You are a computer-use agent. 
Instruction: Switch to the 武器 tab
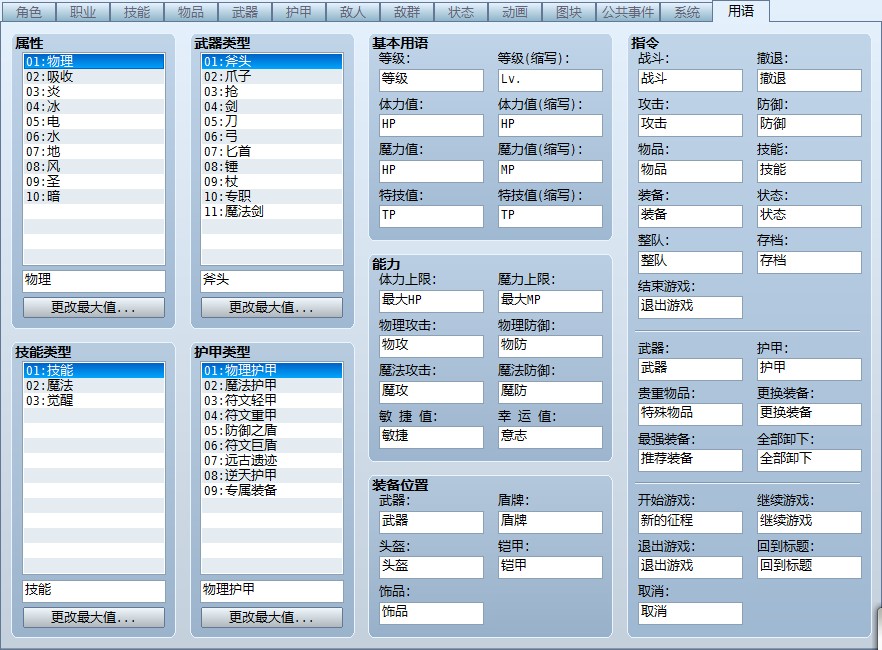pos(245,12)
